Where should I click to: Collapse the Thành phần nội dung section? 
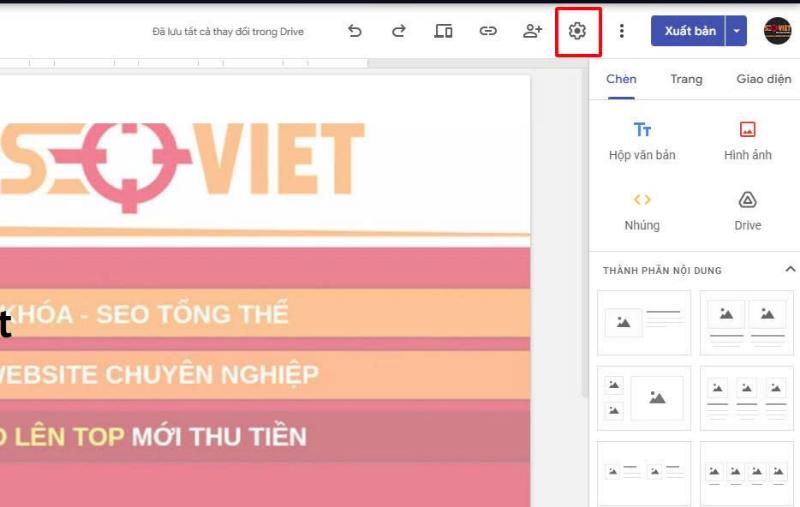(790, 269)
